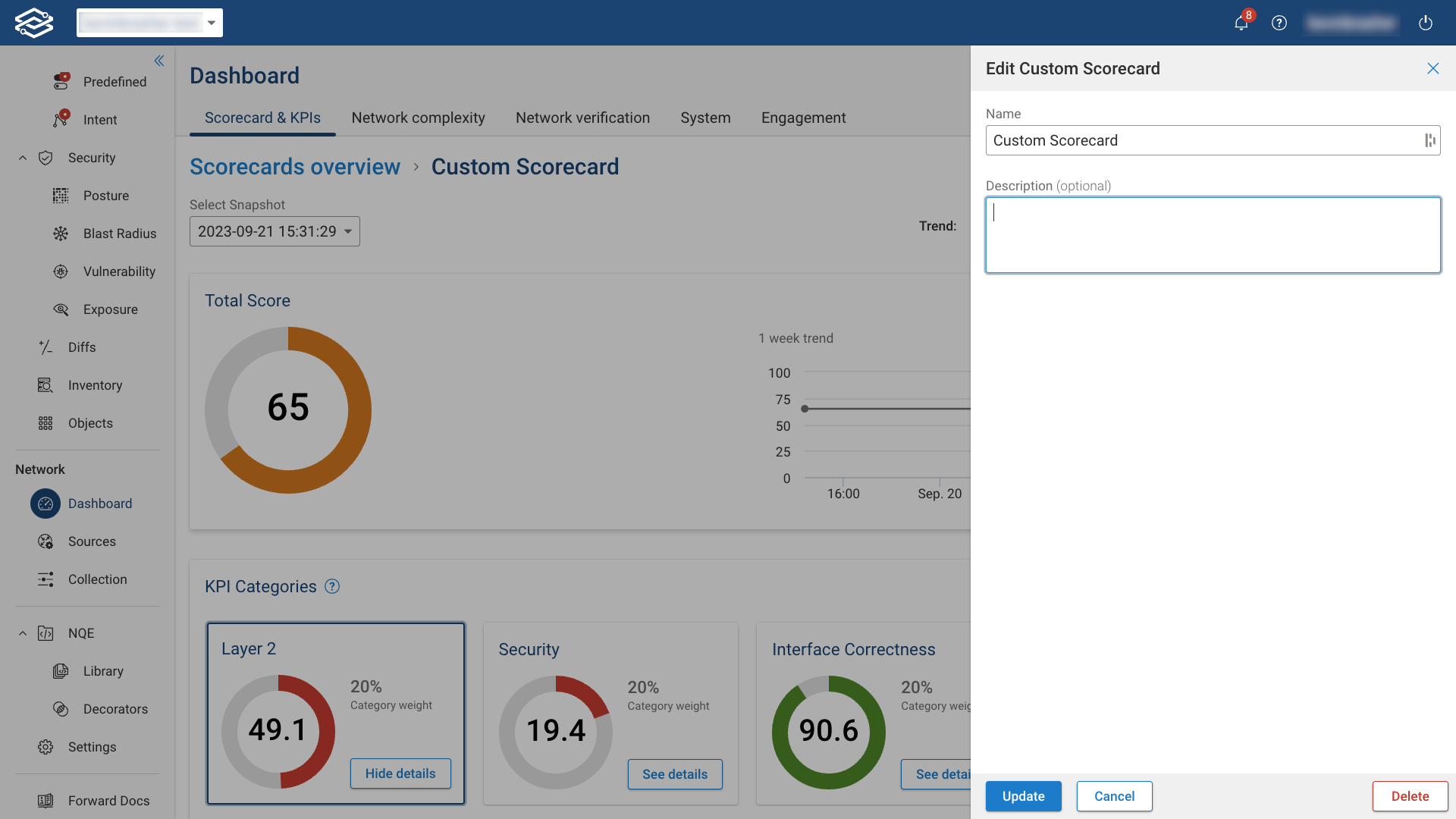The image size is (1456, 819).
Task: Open Network Sources page
Action: [92, 541]
